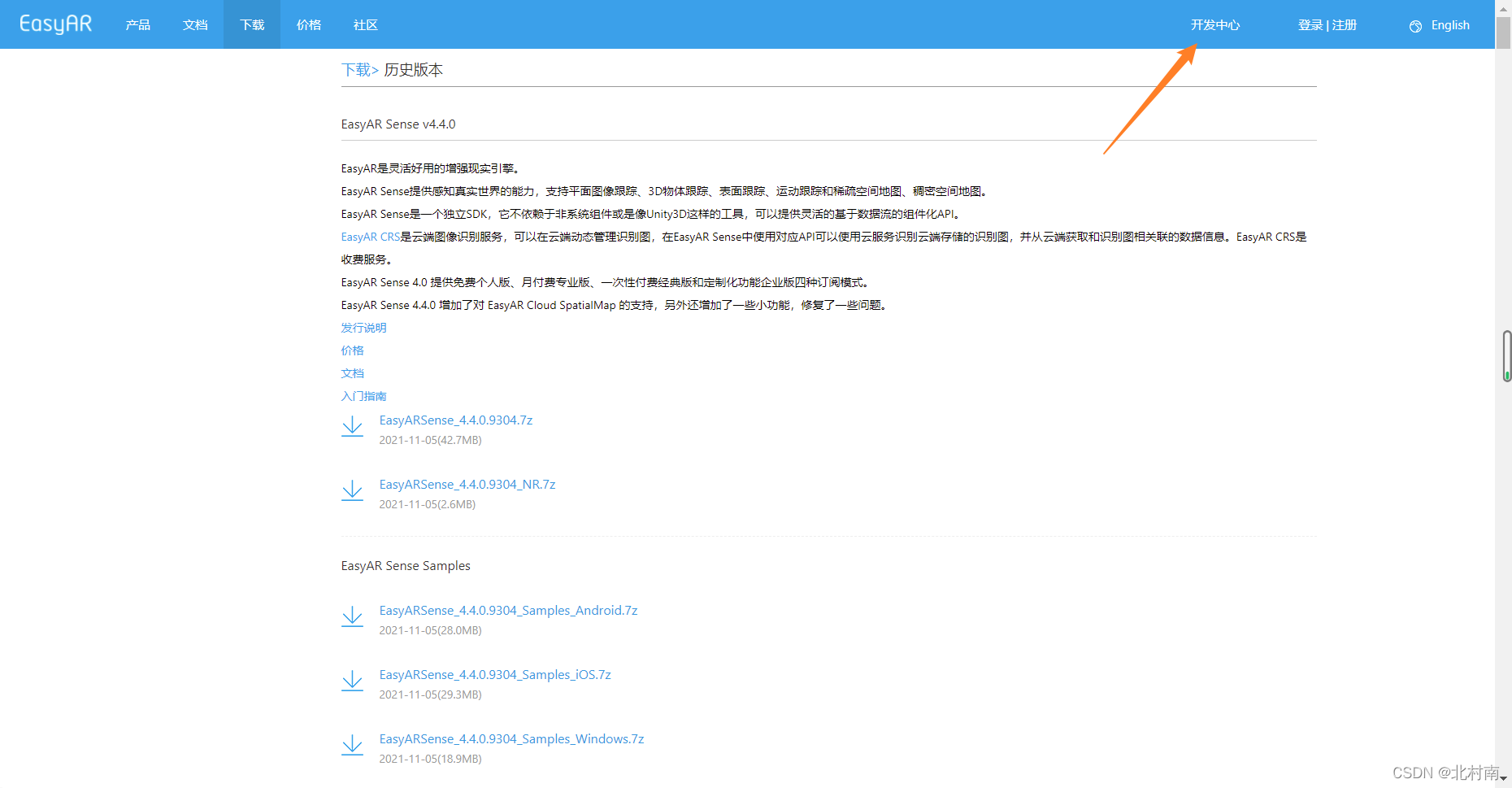Viewport: 1512px width, 788px height.
Task: Open the 文档 nav item
Action: click(x=195, y=24)
